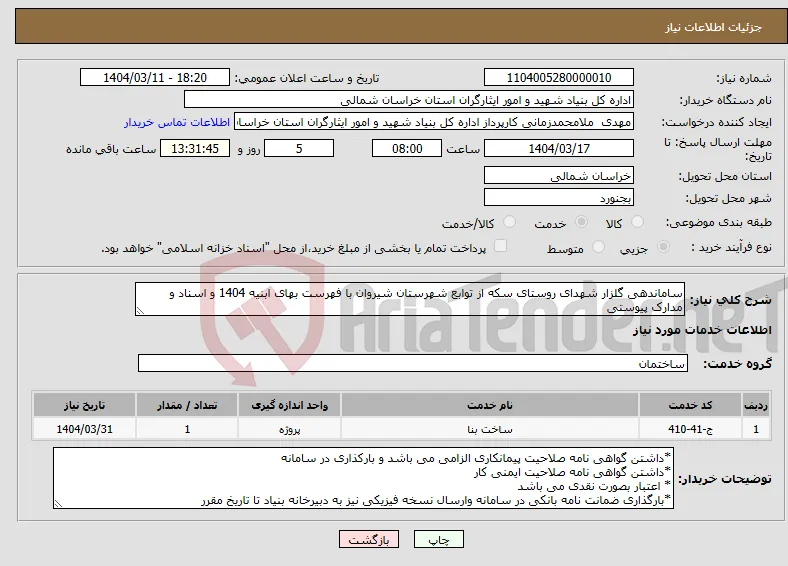This screenshot has height=566, width=788.
Task: Click the شماره نیاز field 1104005280000010
Action: (559, 77)
